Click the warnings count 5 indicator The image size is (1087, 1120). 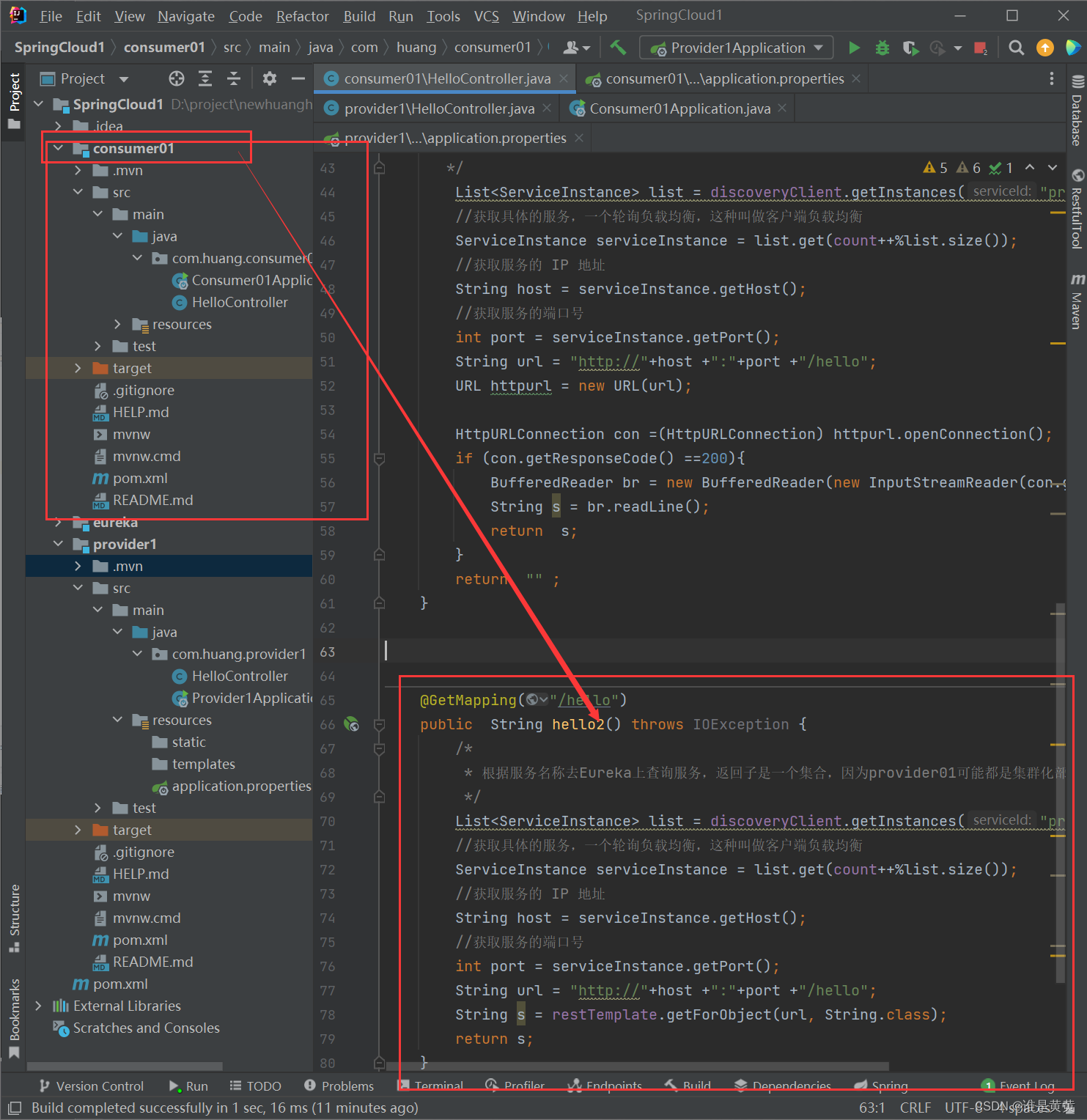click(x=935, y=168)
